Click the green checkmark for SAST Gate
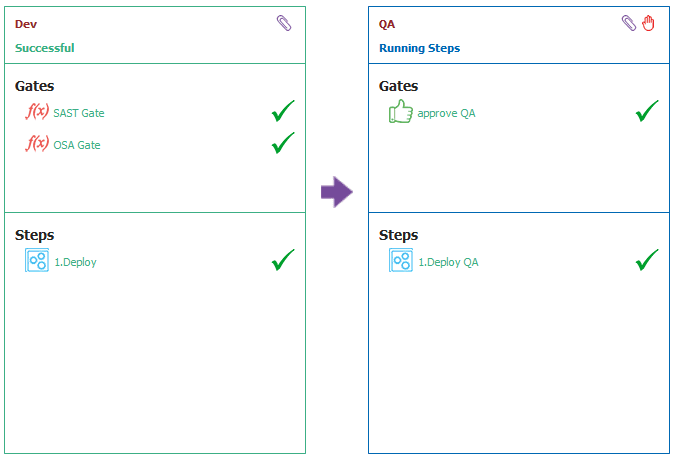The image size is (680, 463). pyautogui.click(x=283, y=111)
